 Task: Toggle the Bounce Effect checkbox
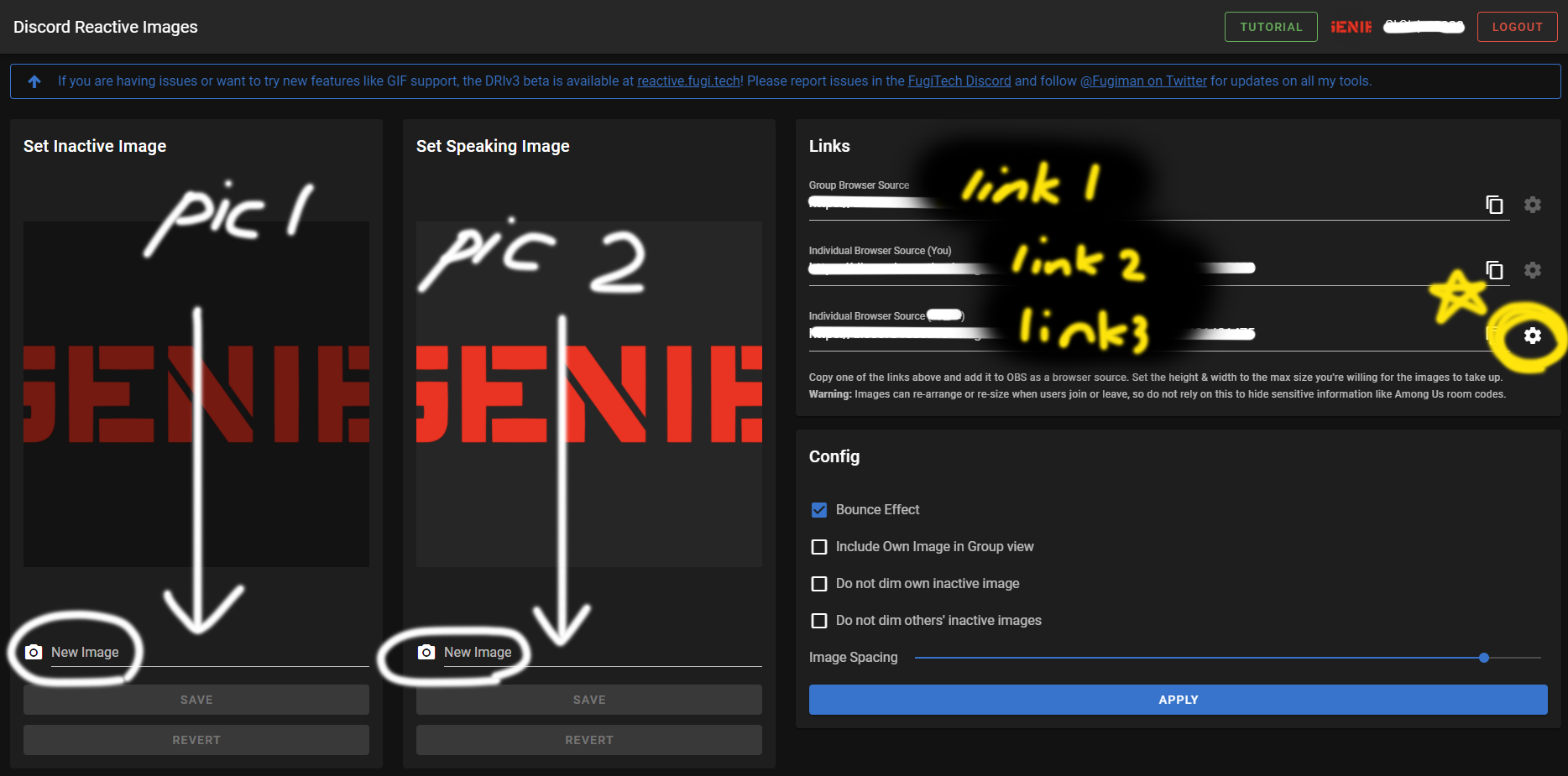[x=819, y=510]
